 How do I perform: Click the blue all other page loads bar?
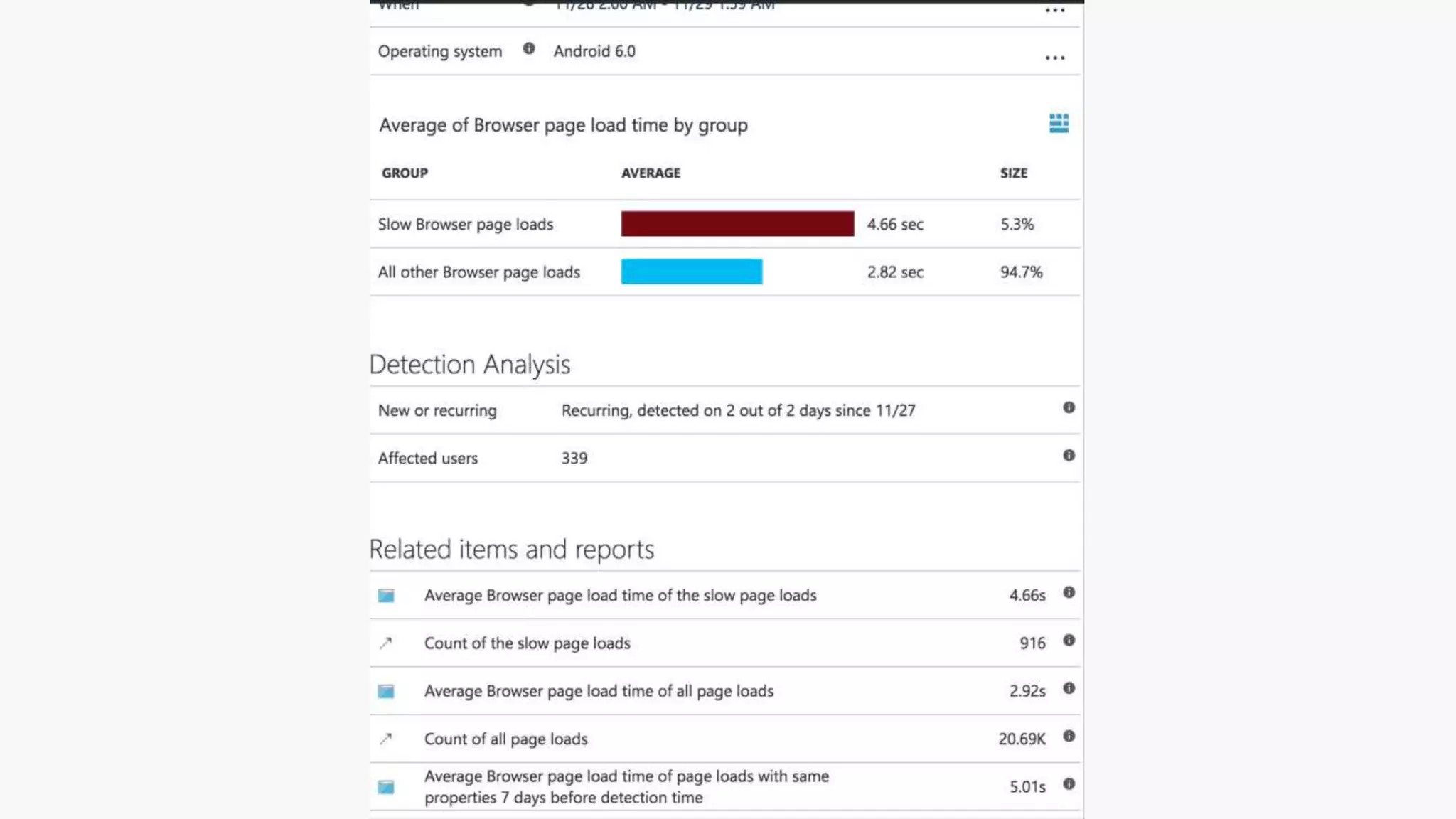click(x=691, y=272)
